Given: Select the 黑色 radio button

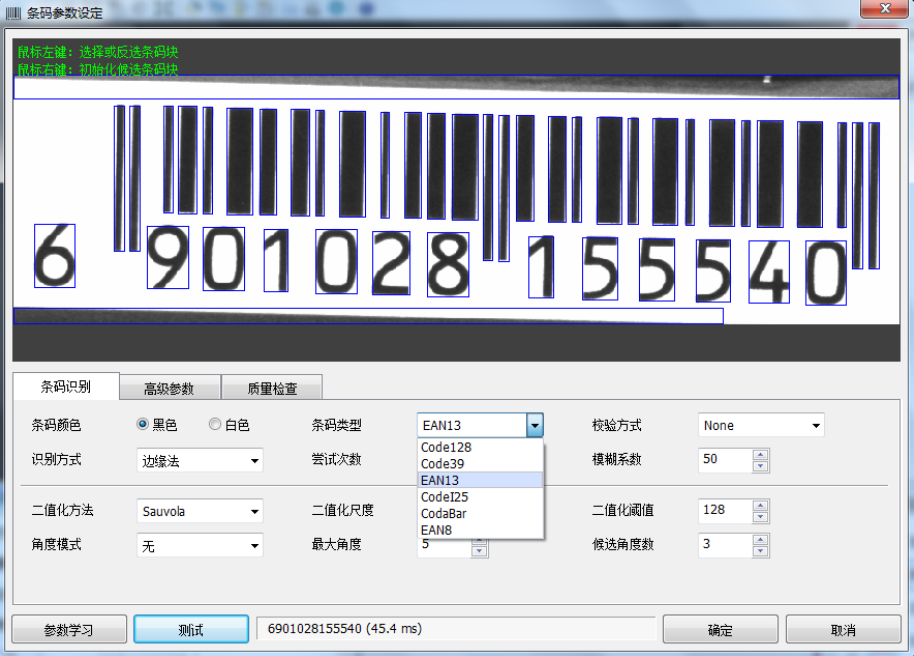Looking at the screenshot, I should point(143,425).
